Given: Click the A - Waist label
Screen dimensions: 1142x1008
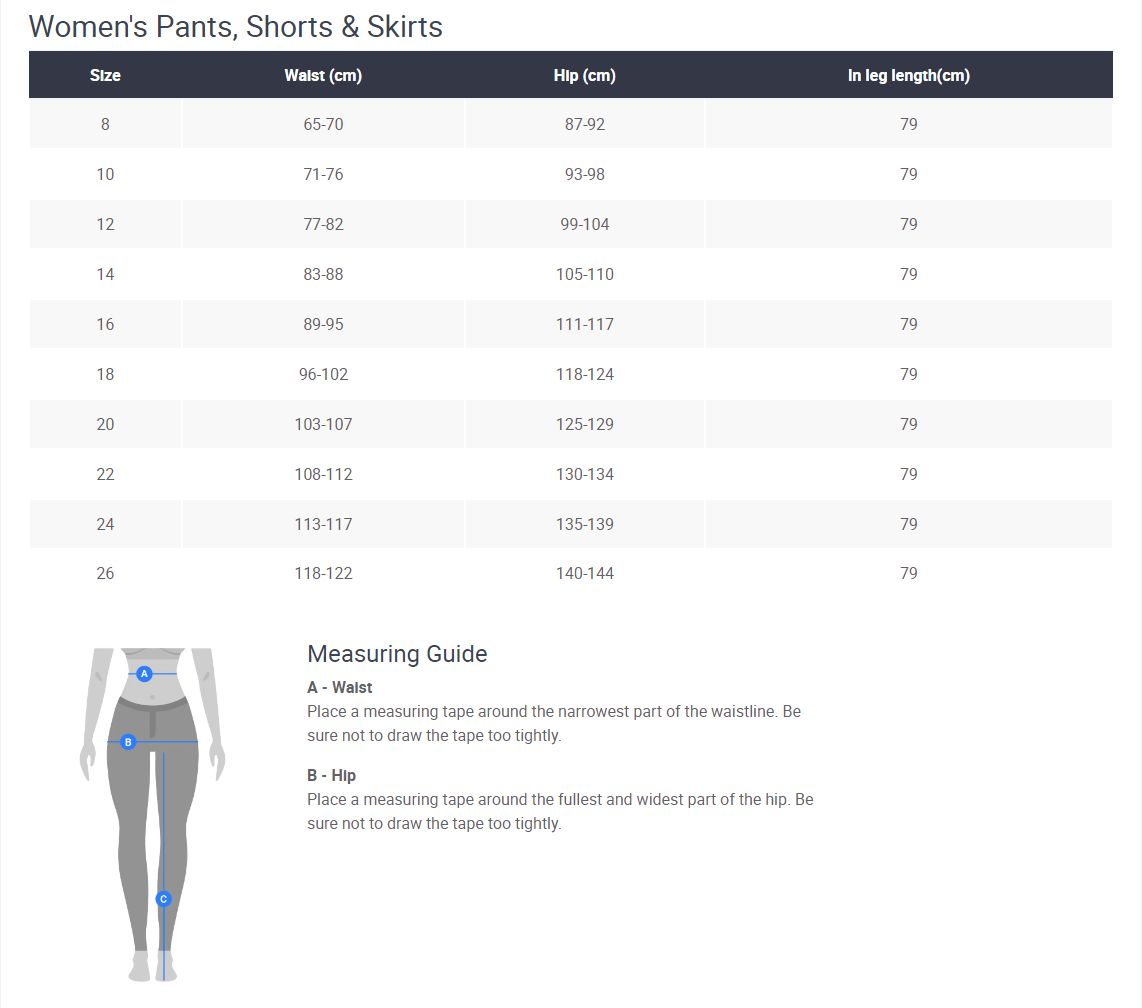Looking at the screenshot, I should [339, 688].
